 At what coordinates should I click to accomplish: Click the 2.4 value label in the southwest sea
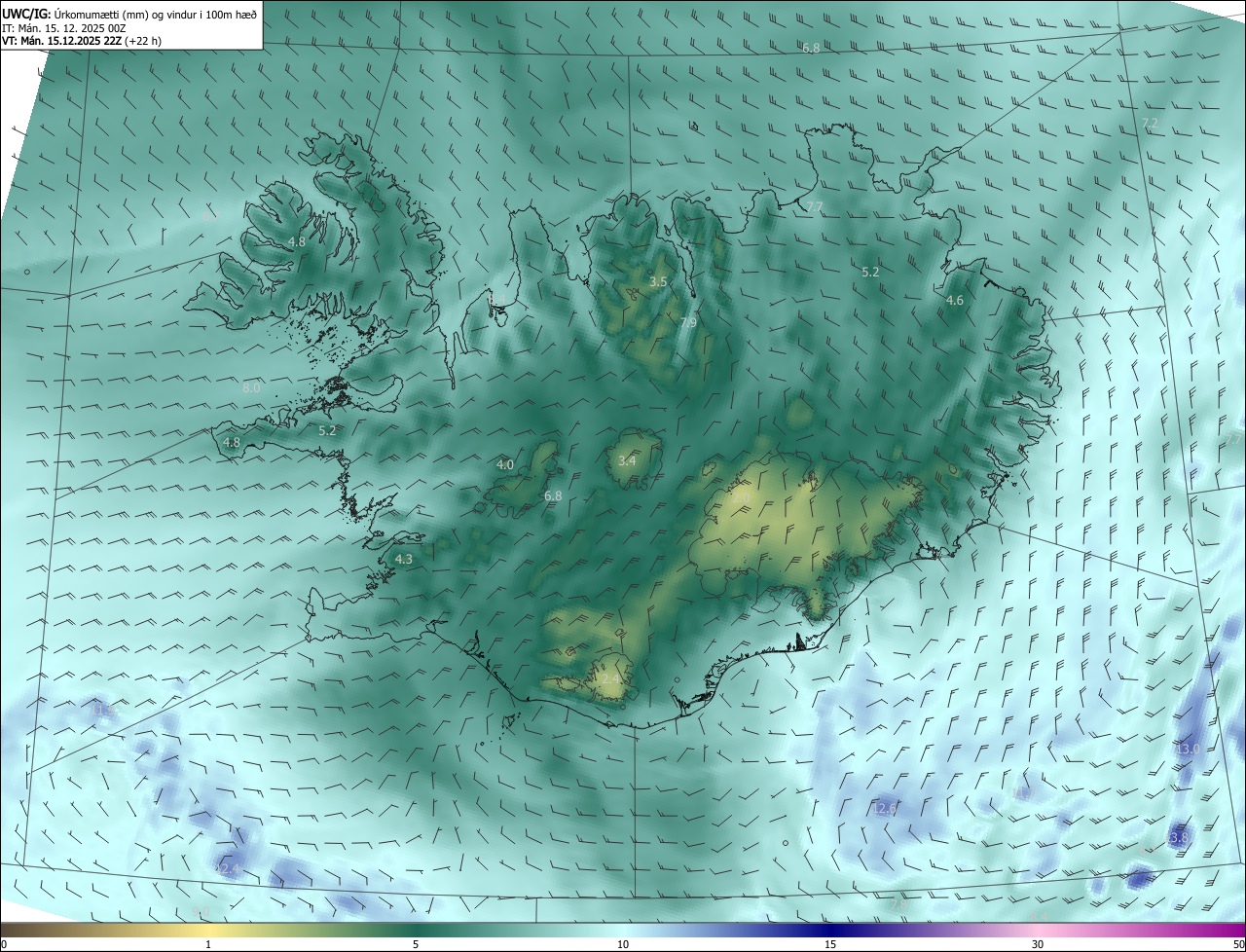click(229, 869)
